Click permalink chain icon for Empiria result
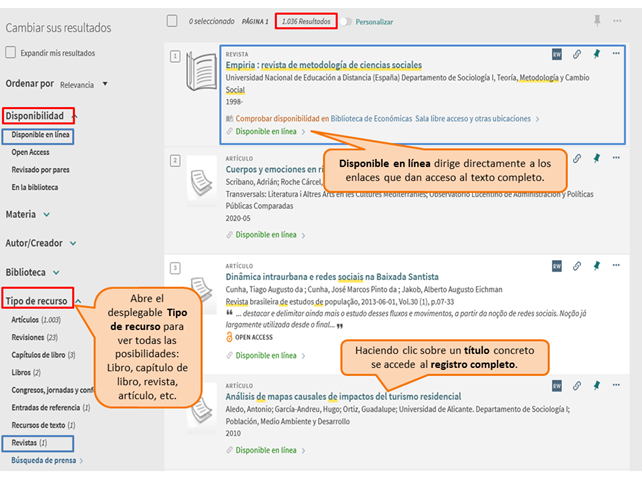The width and height of the screenshot is (642, 479). (576, 54)
